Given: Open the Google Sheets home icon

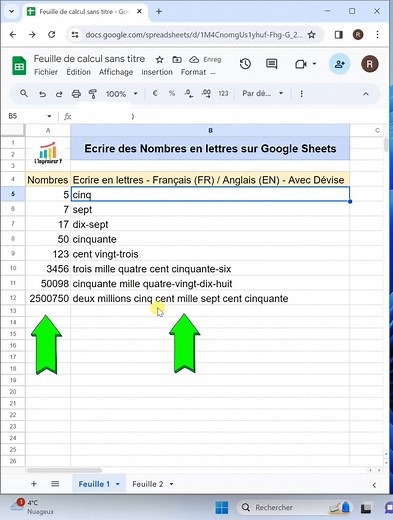Looking at the screenshot, I should click(19, 66).
